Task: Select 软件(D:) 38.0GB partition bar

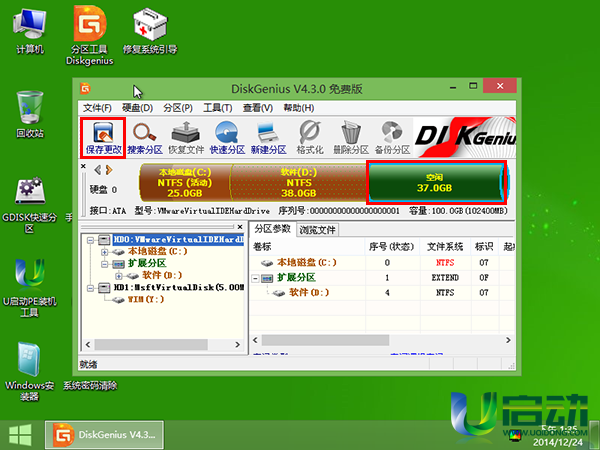Action: tap(298, 183)
